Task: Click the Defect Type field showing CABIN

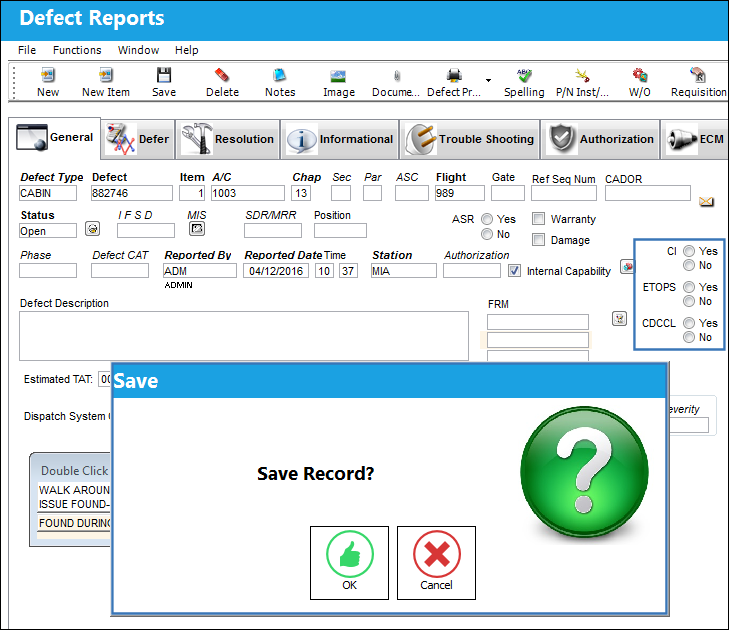Action: (48, 193)
